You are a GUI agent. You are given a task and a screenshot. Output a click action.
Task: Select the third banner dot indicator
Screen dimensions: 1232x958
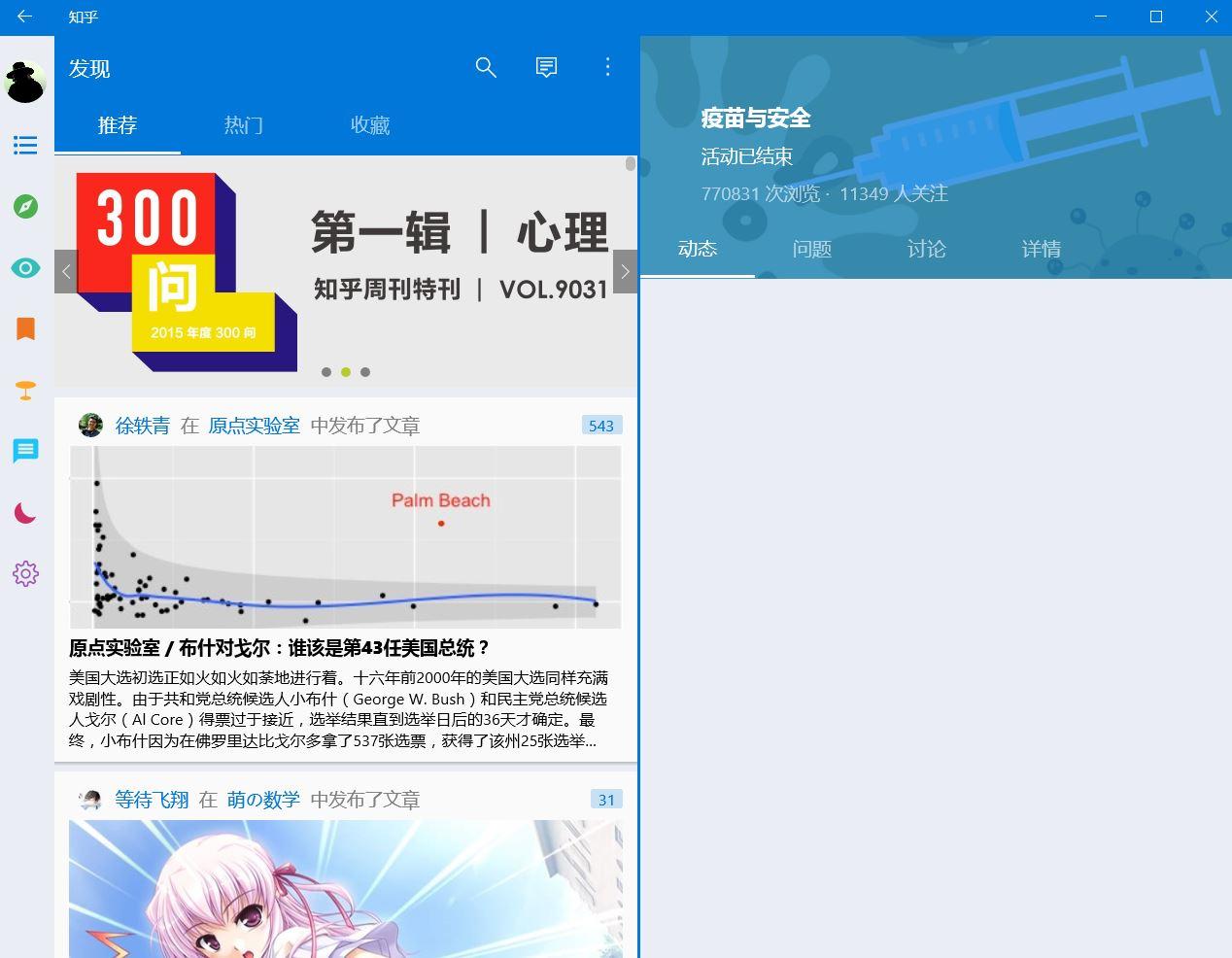pos(365,372)
